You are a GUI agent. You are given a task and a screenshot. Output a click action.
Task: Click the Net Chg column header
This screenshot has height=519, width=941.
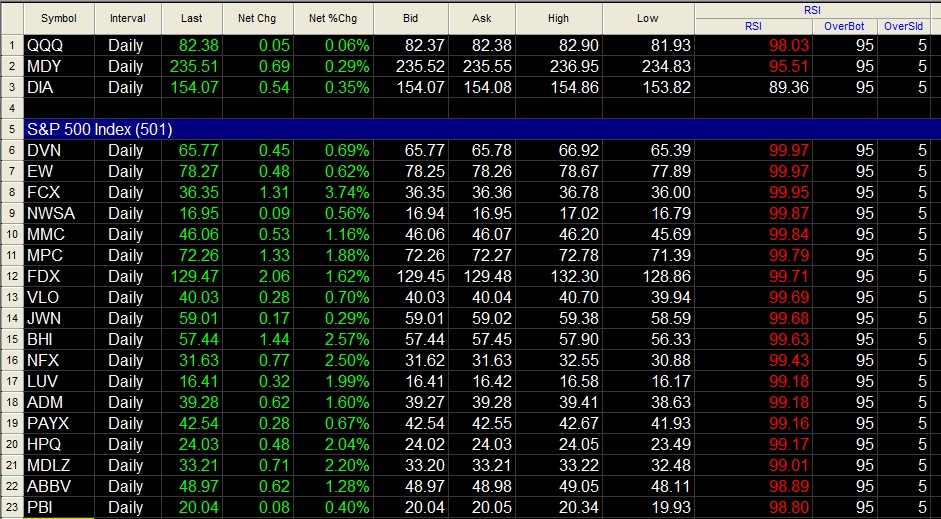pyautogui.click(x=257, y=19)
